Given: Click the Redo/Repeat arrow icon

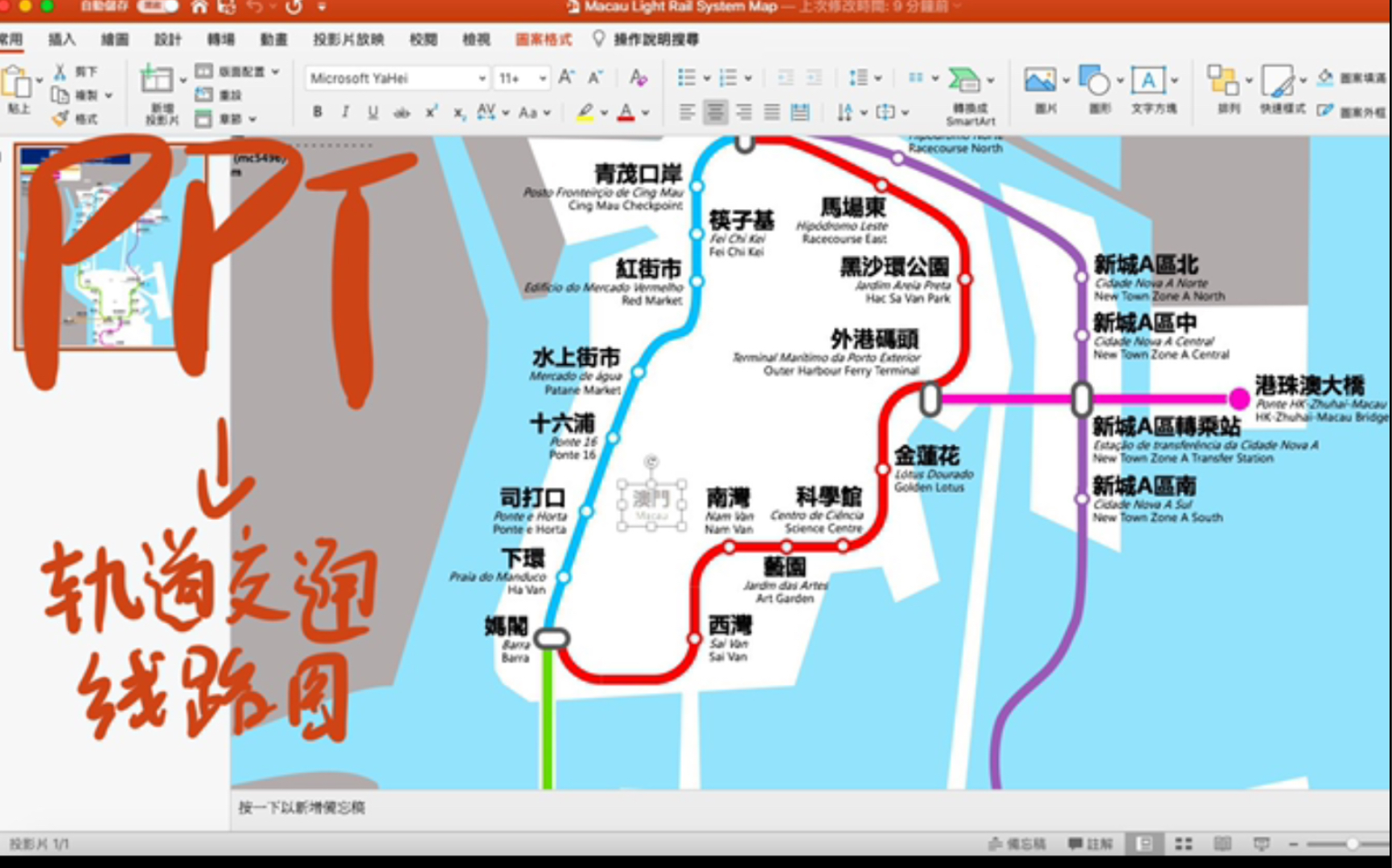Looking at the screenshot, I should pos(294,7).
